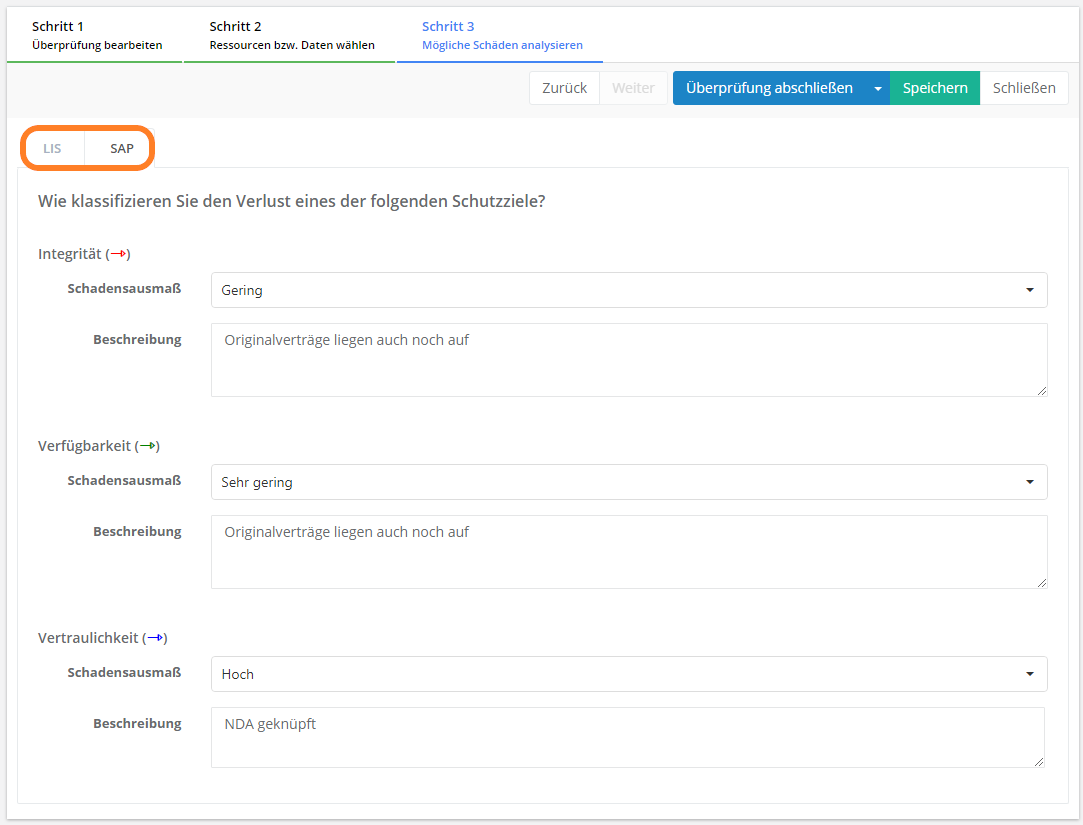Click the blue arrow icon beside Vertraulichkeit
This screenshot has width=1083, height=825.
(154, 638)
